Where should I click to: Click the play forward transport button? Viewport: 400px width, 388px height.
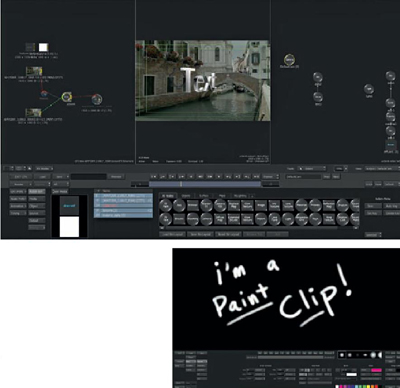pos(219,176)
